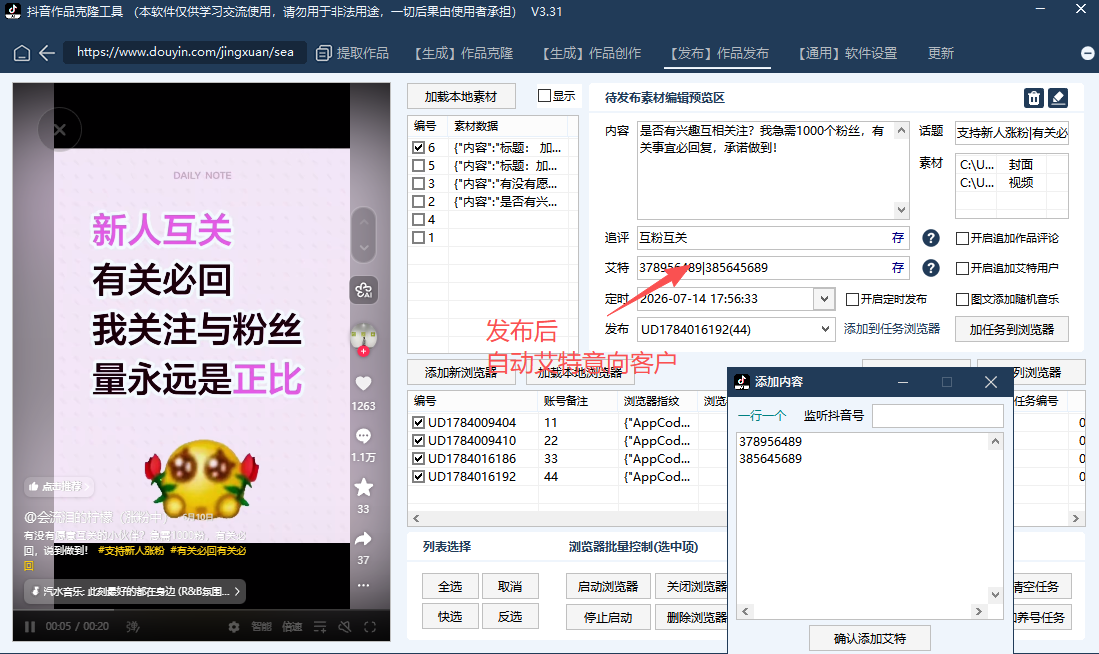This screenshot has height=654, width=1099.
Task: Expand the music info chevron on video
Action: 237,592
